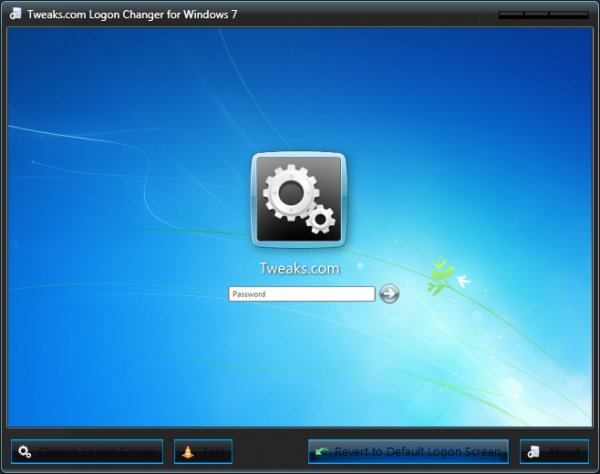Select the gears user account tile
The image size is (600, 474).
click(298, 200)
